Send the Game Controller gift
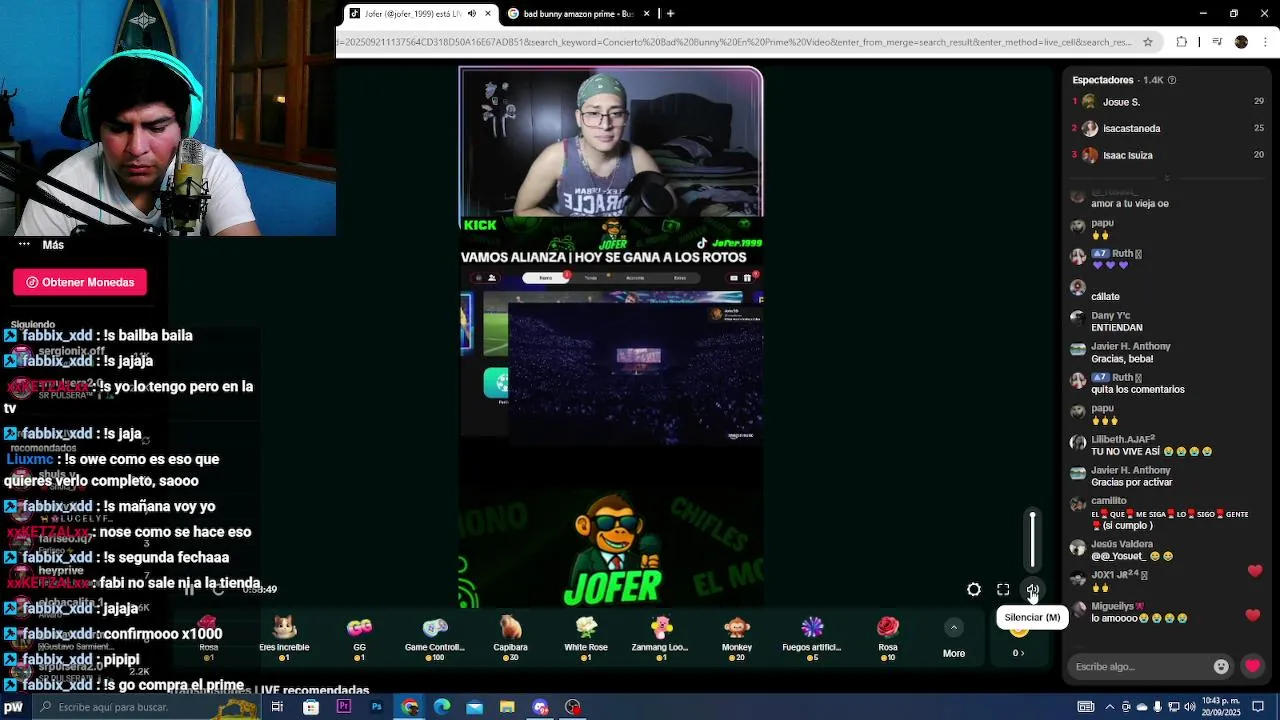 point(434,638)
